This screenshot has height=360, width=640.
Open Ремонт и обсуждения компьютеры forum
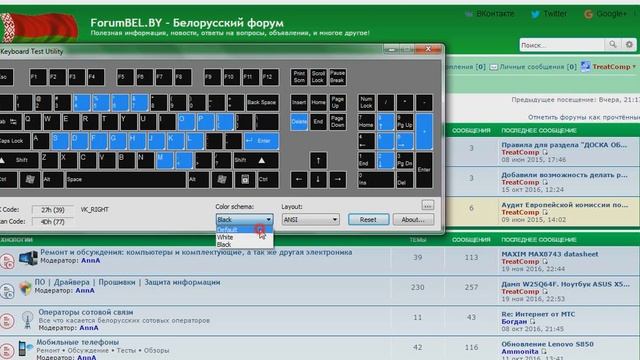(x=196, y=252)
